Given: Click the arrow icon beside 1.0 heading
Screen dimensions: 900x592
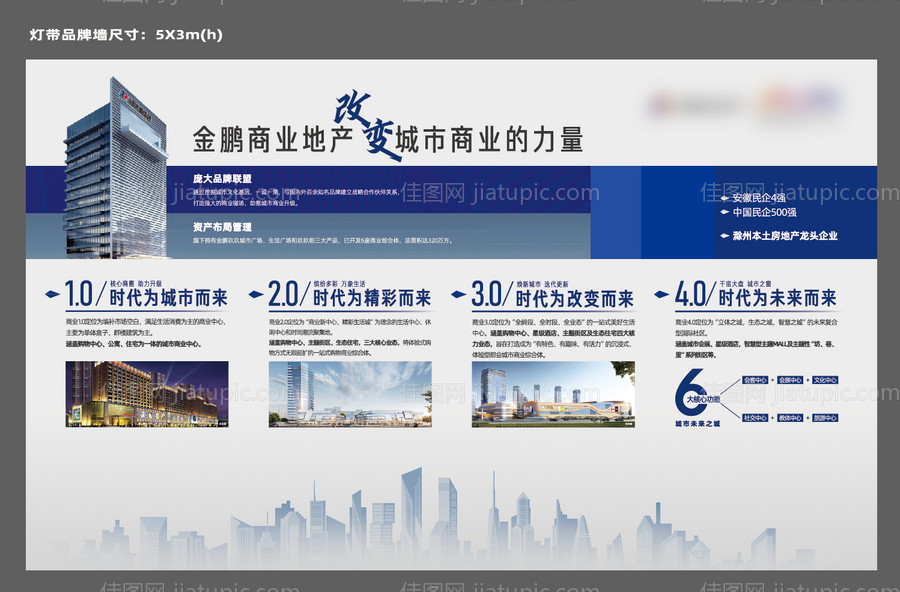Looking at the screenshot, I should [x=53, y=295].
